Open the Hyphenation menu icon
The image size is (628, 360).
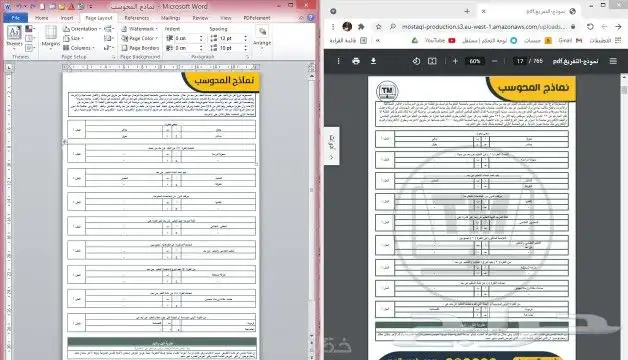[x=108, y=48]
